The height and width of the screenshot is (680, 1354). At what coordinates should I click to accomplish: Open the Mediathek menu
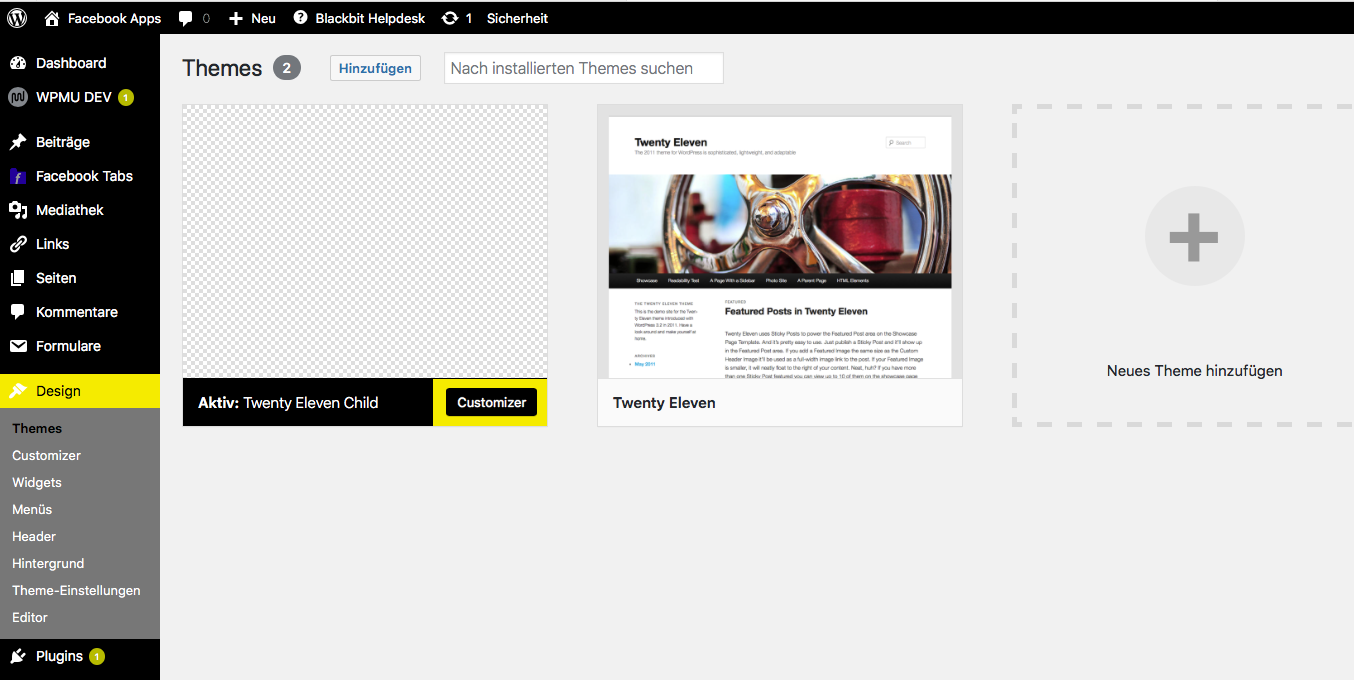point(80,210)
